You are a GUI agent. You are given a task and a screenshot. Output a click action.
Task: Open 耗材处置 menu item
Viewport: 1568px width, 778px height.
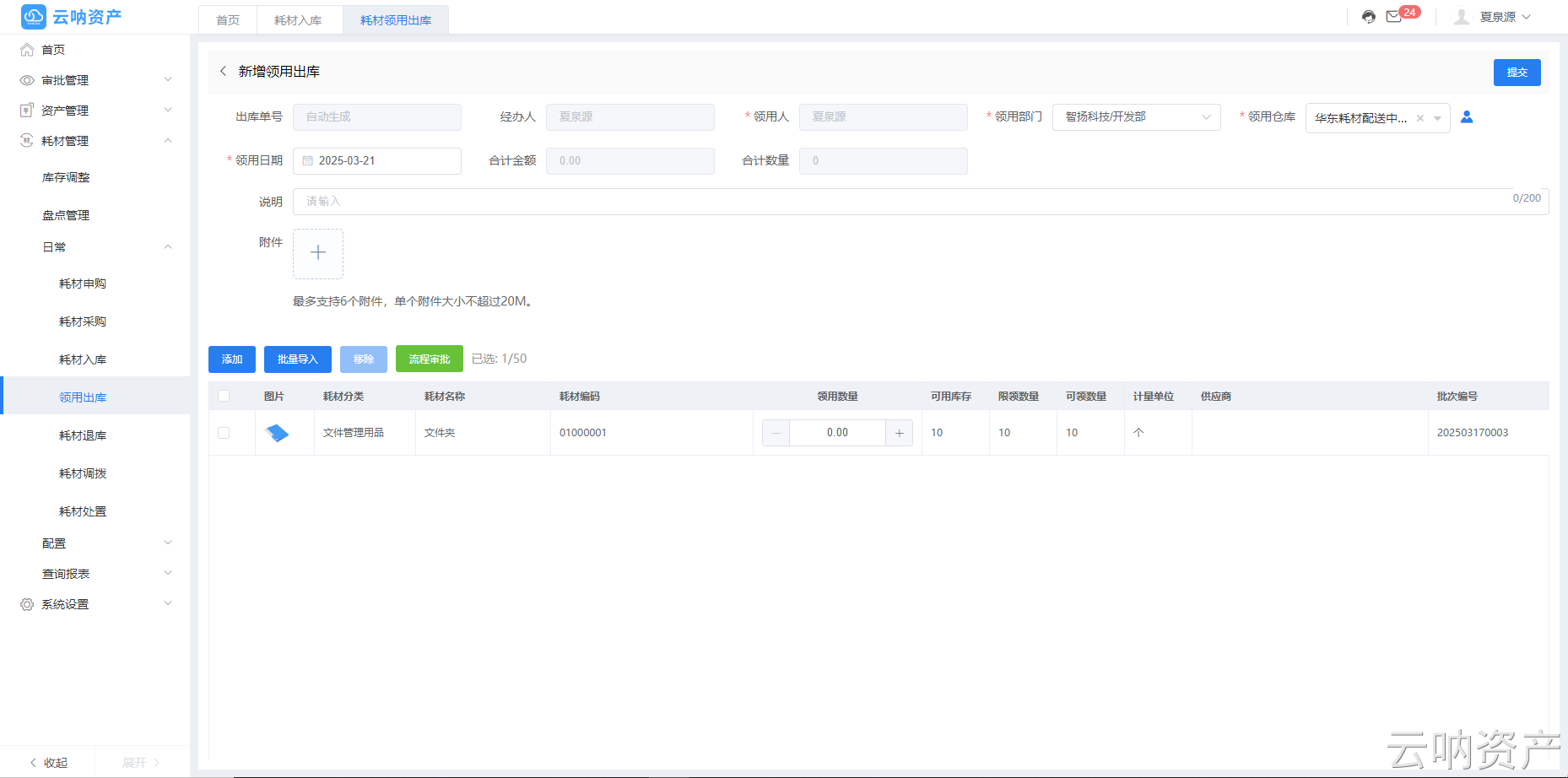pos(83,511)
